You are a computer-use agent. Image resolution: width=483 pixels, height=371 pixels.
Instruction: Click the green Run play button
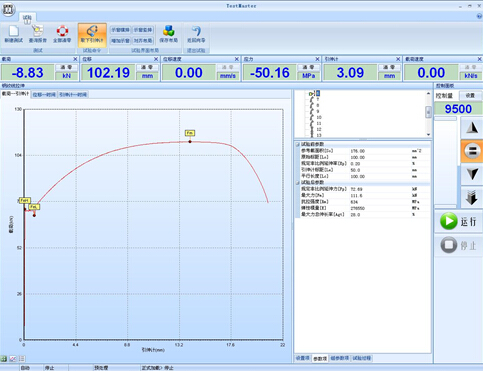pos(459,221)
